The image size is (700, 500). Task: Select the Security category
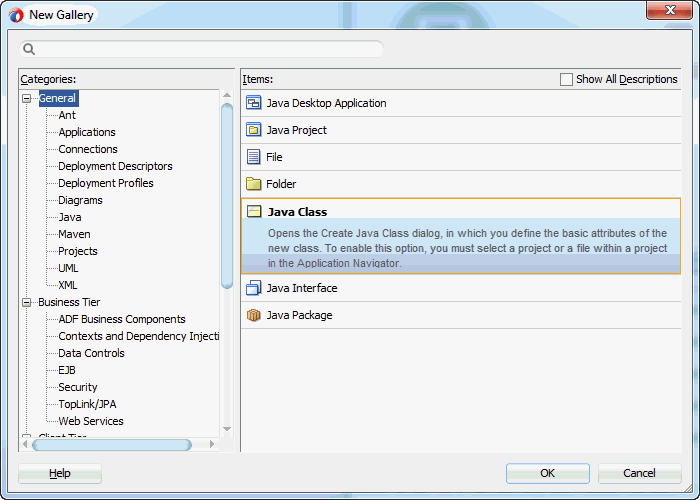point(78,387)
